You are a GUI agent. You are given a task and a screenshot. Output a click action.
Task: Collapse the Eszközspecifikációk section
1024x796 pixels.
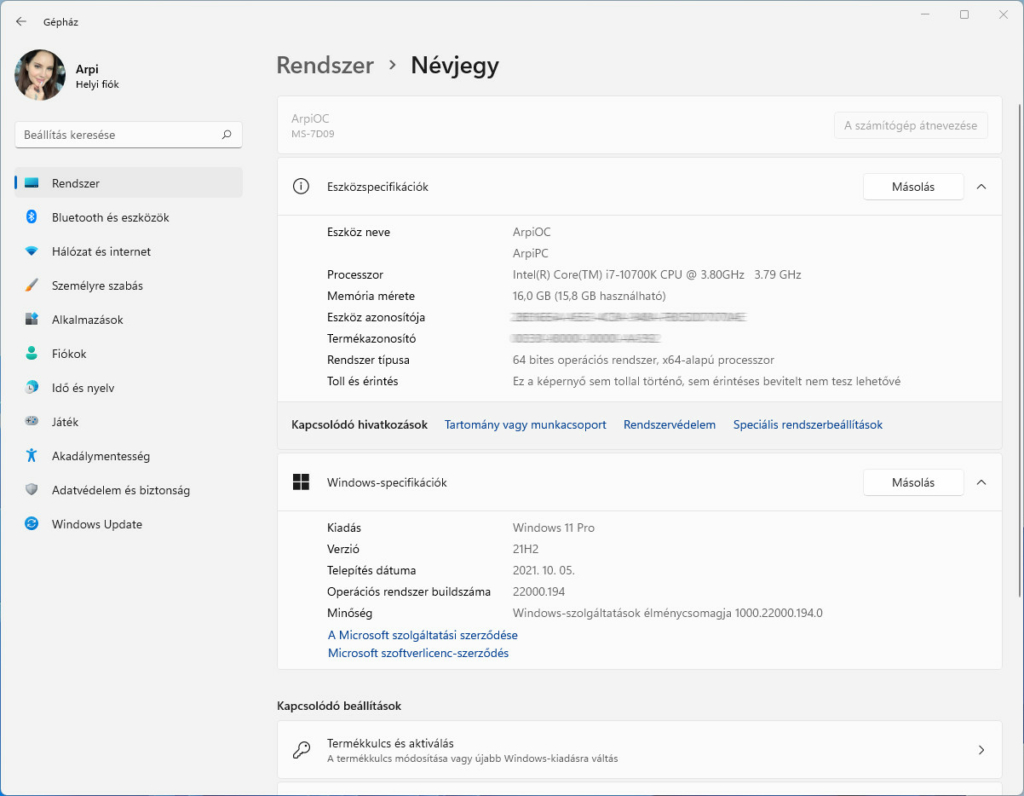pos(981,187)
